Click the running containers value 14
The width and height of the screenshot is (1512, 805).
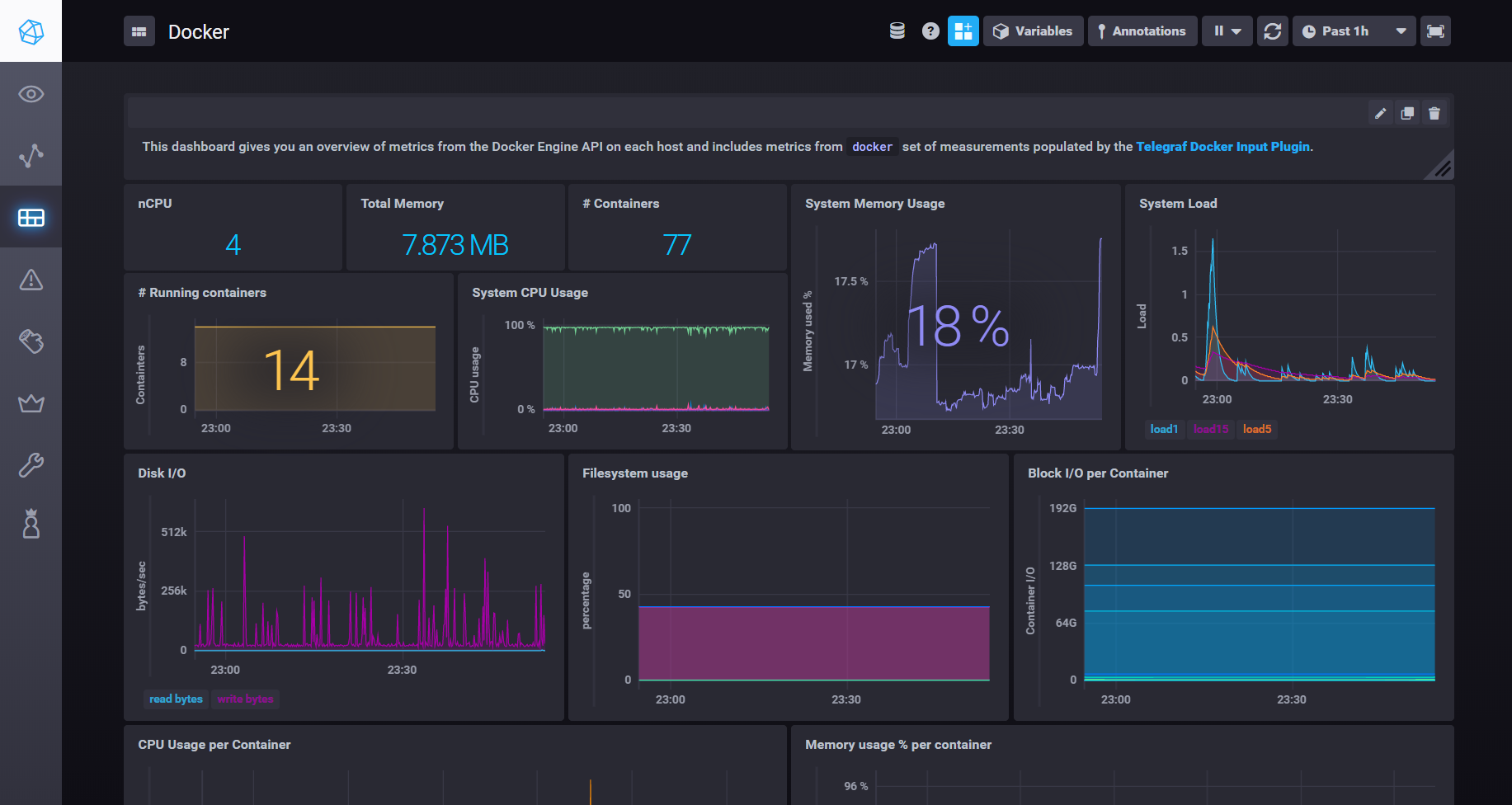tap(291, 370)
